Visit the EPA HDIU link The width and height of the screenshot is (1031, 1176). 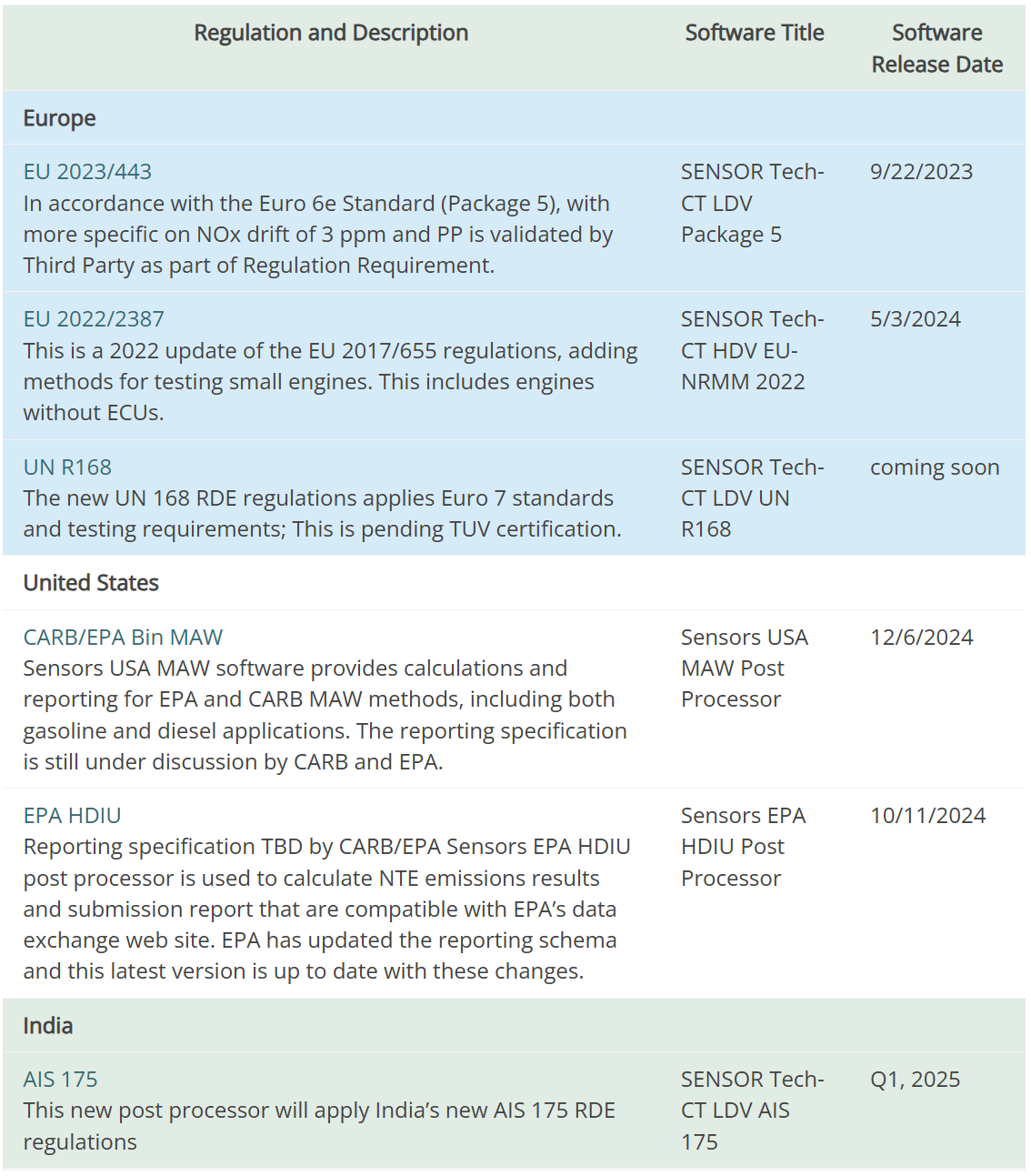(x=72, y=816)
